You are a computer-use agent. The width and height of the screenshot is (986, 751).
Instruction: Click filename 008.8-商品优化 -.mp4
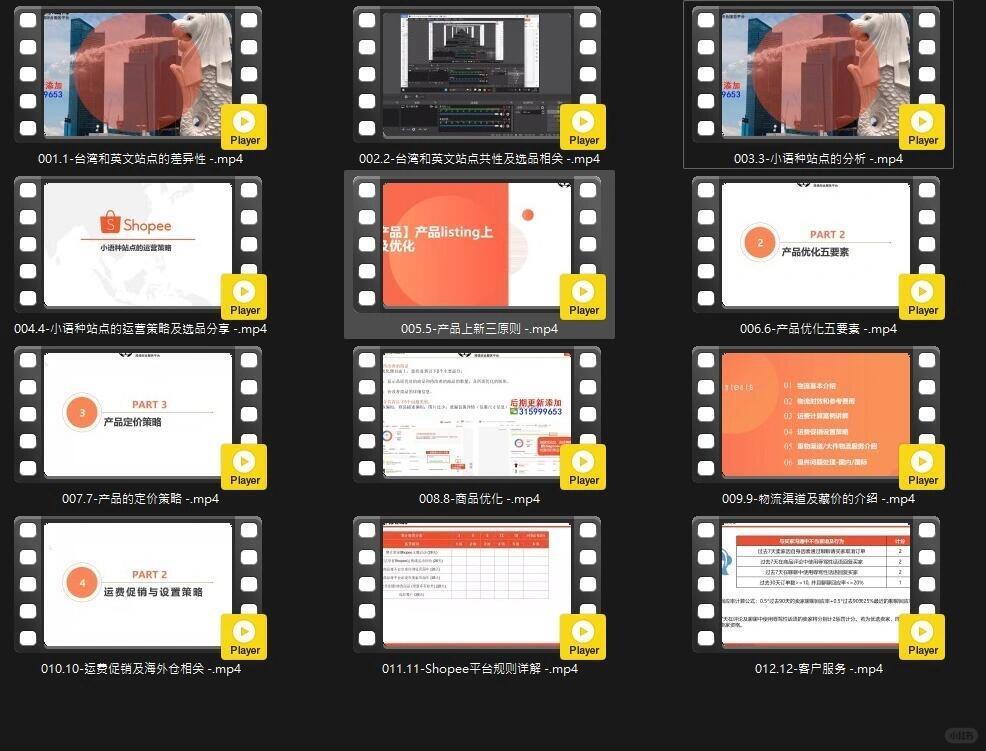[x=479, y=498]
